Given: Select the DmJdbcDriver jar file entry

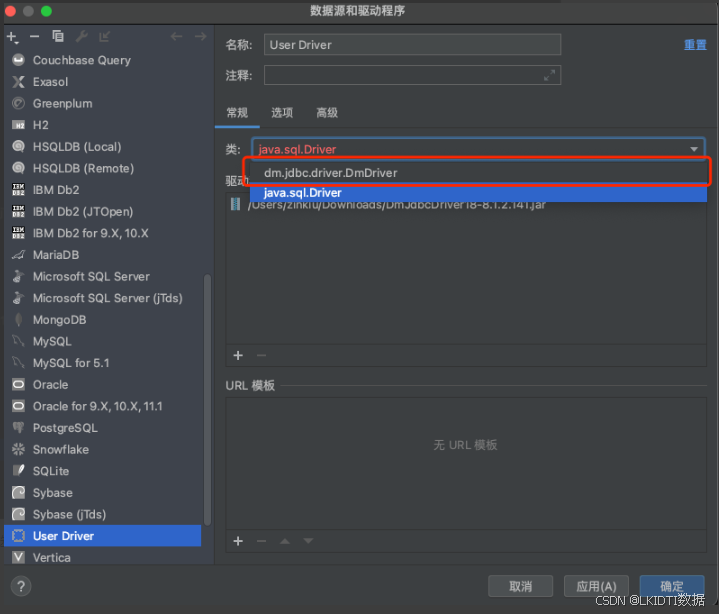Looking at the screenshot, I should (x=466, y=205).
